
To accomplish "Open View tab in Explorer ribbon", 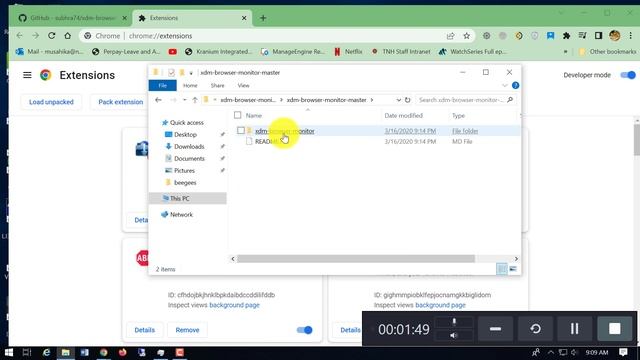I will (x=243, y=85).
